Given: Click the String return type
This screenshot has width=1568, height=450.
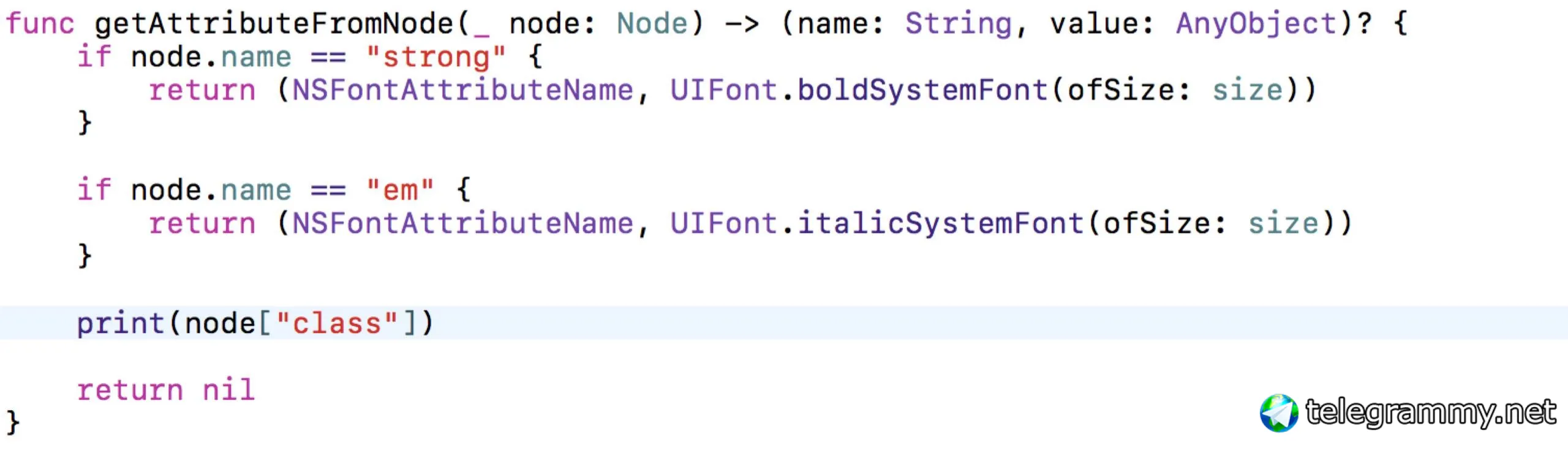Looking at the screenshot, I should pos(958,24).
